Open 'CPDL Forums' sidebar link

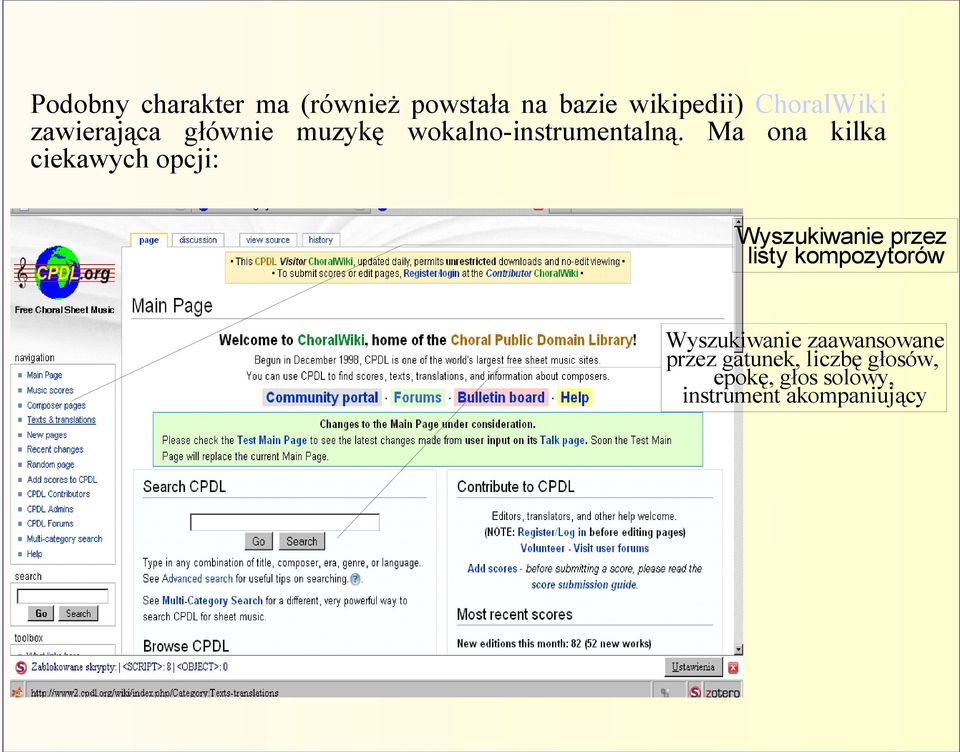(x=50, y=524)
